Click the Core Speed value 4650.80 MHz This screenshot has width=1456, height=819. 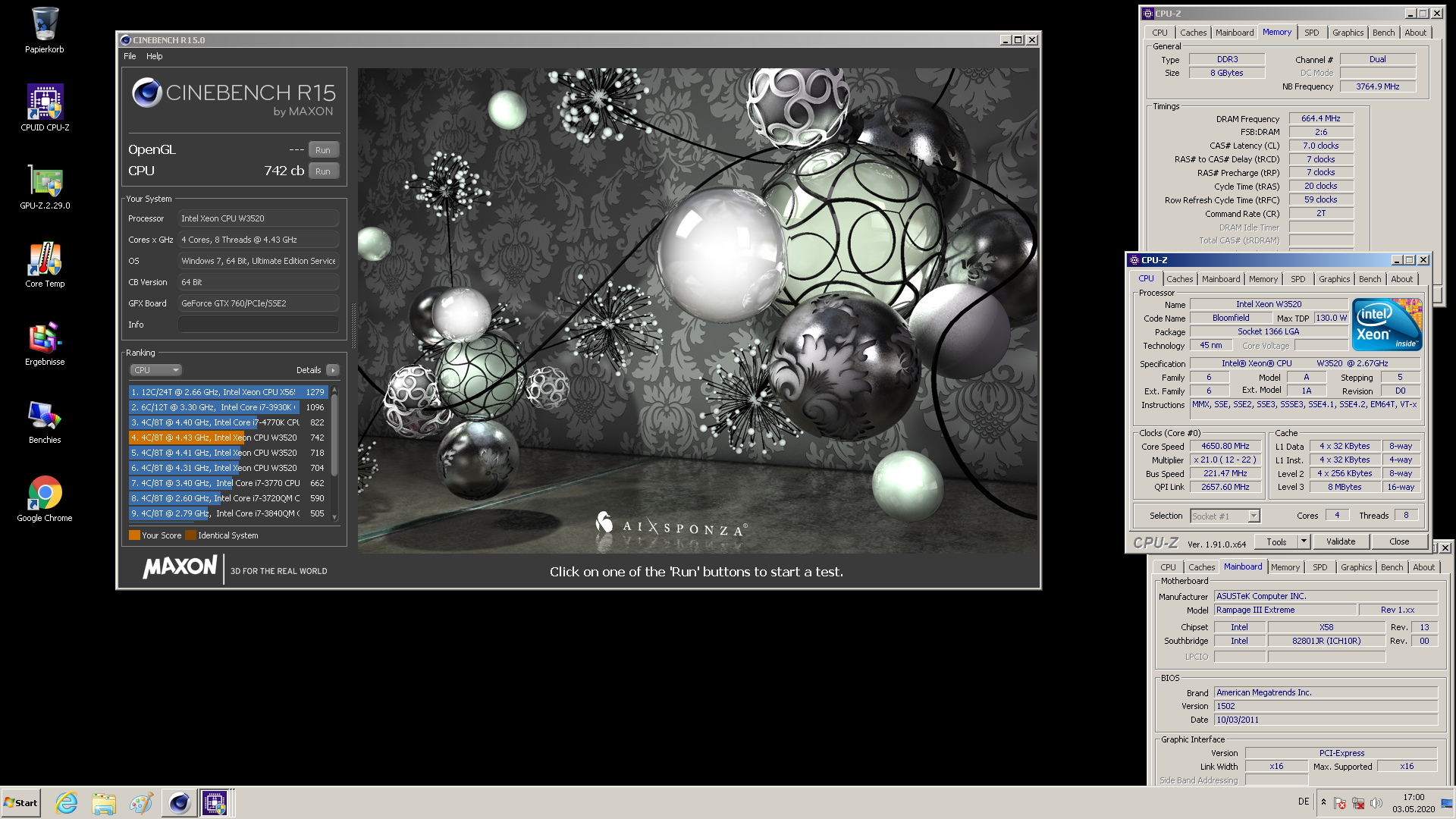pyautogui.click(x=1225, y=447)
